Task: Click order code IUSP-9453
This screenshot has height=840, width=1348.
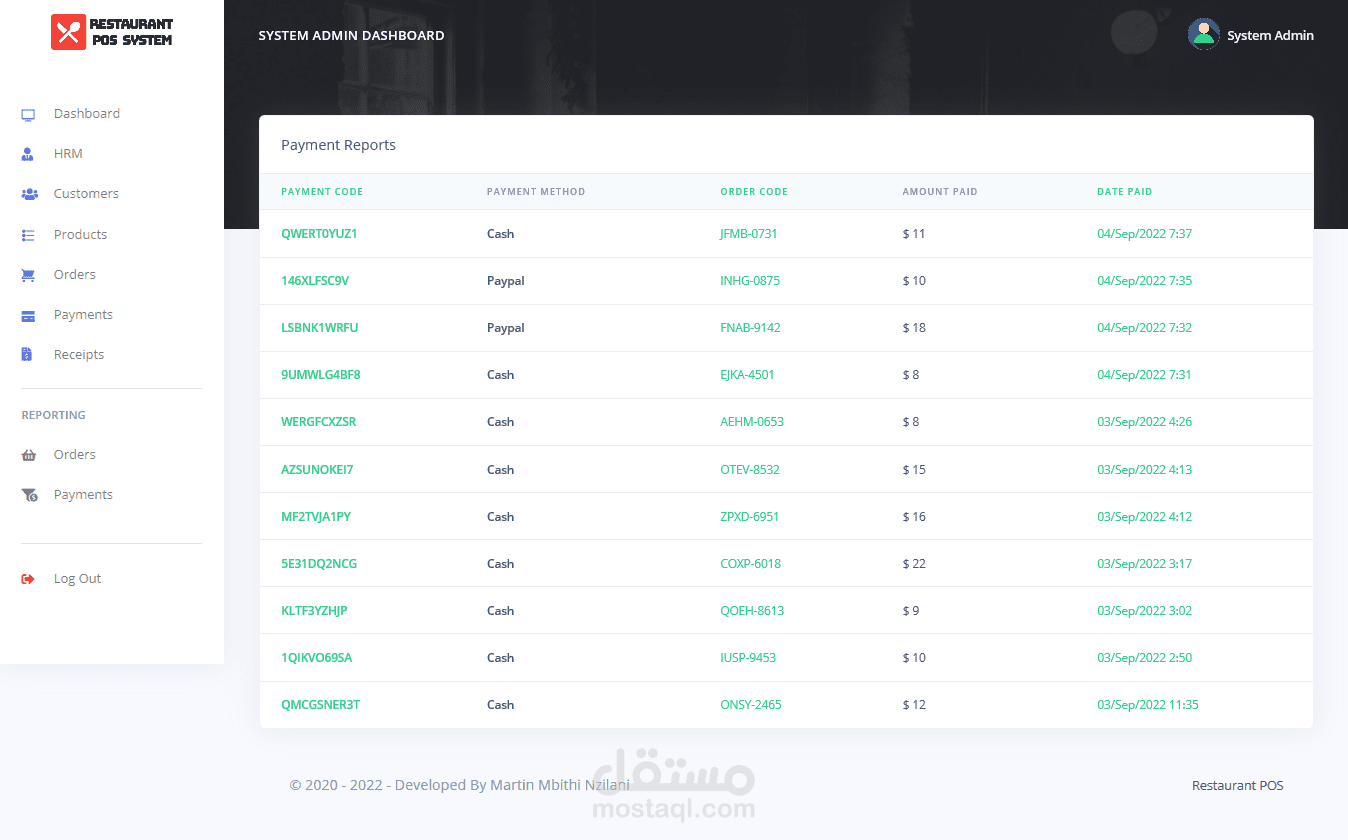Action: tap(748, 658)
